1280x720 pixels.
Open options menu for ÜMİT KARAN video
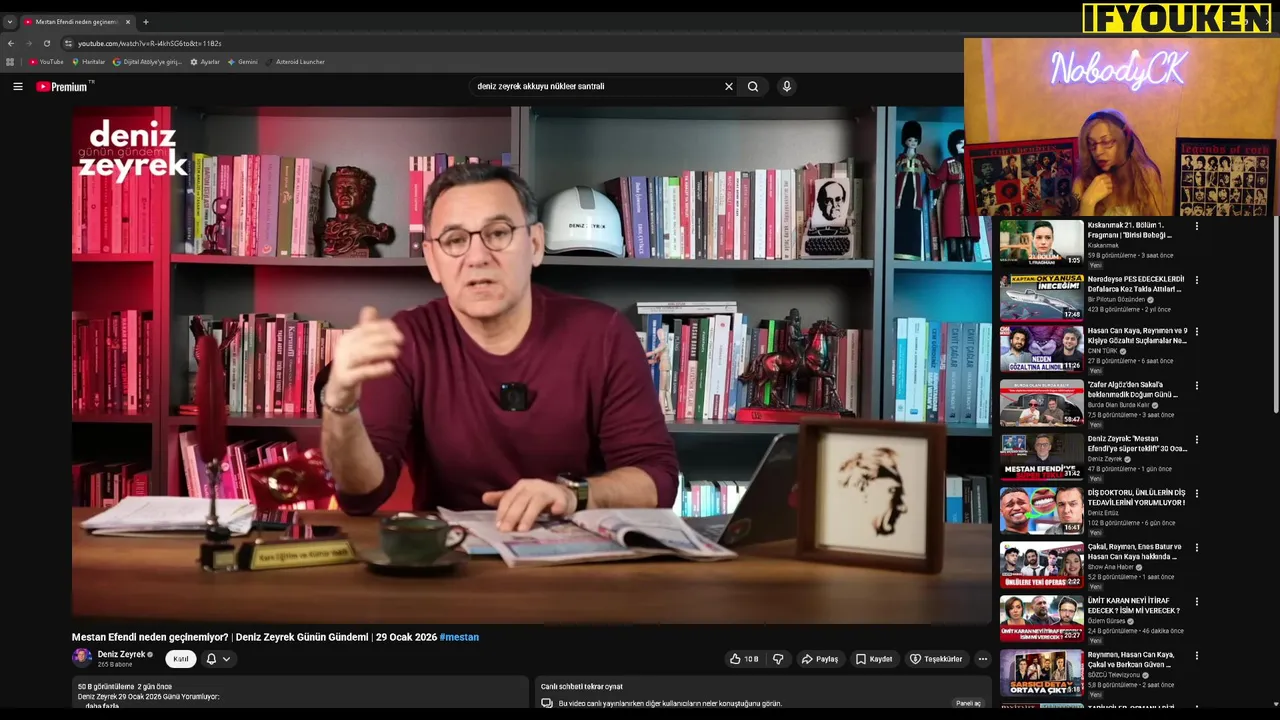[x=1196, y=602]
